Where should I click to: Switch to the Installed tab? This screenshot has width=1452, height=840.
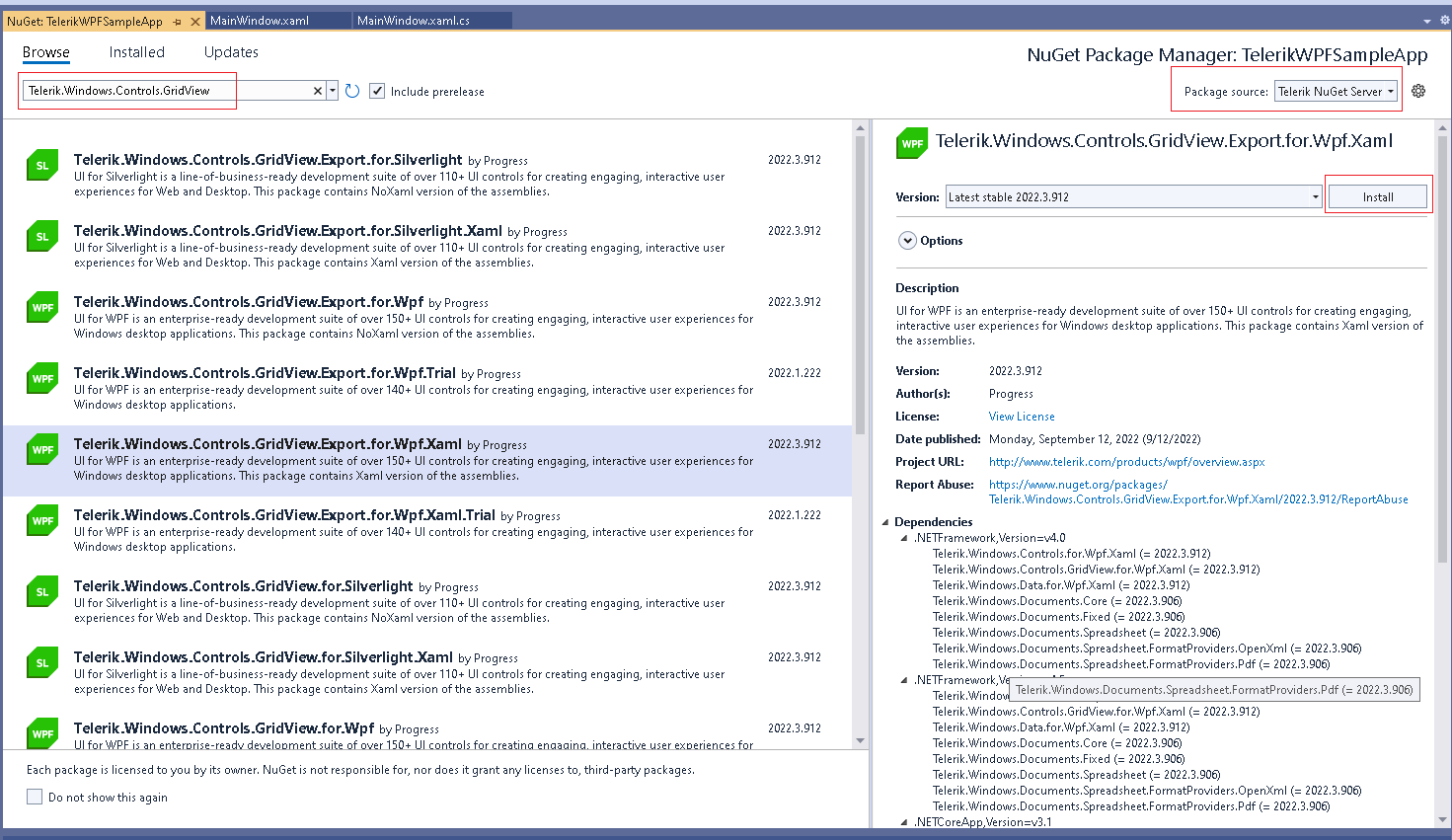[x=136, y=52]
